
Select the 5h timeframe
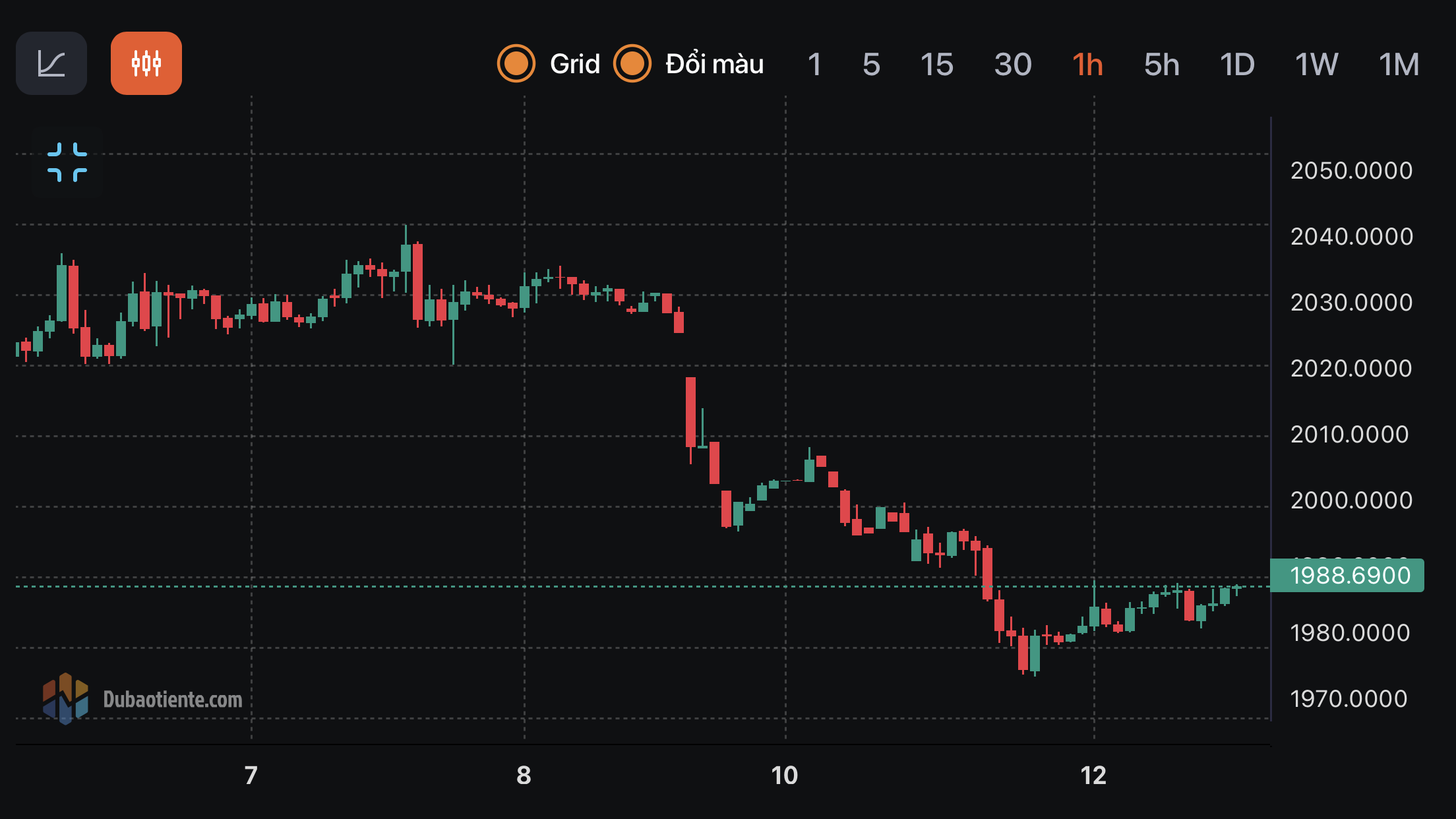click(x=1162, y=65)
